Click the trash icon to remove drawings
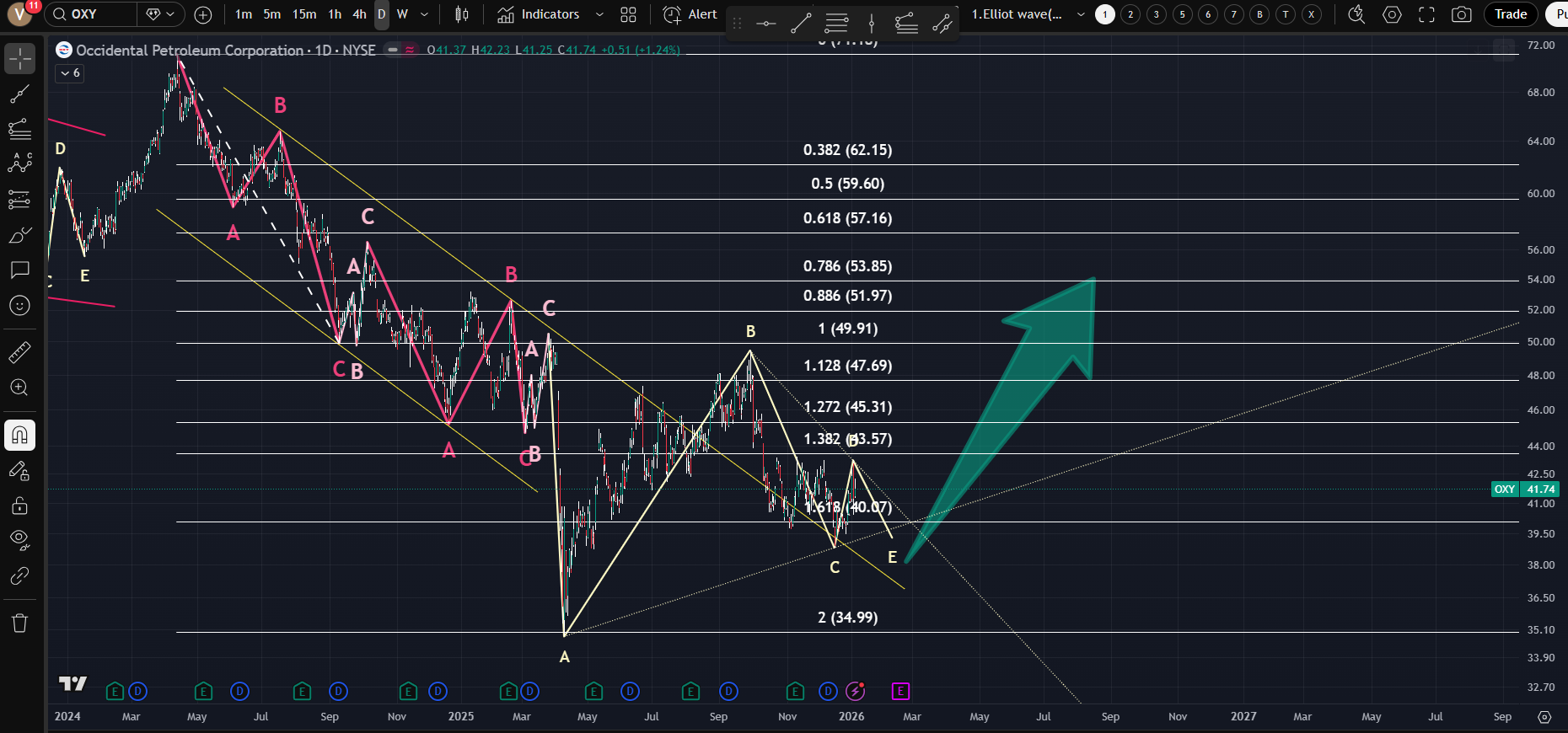The width and height of the screenshot is (1568, 733). 19,623
